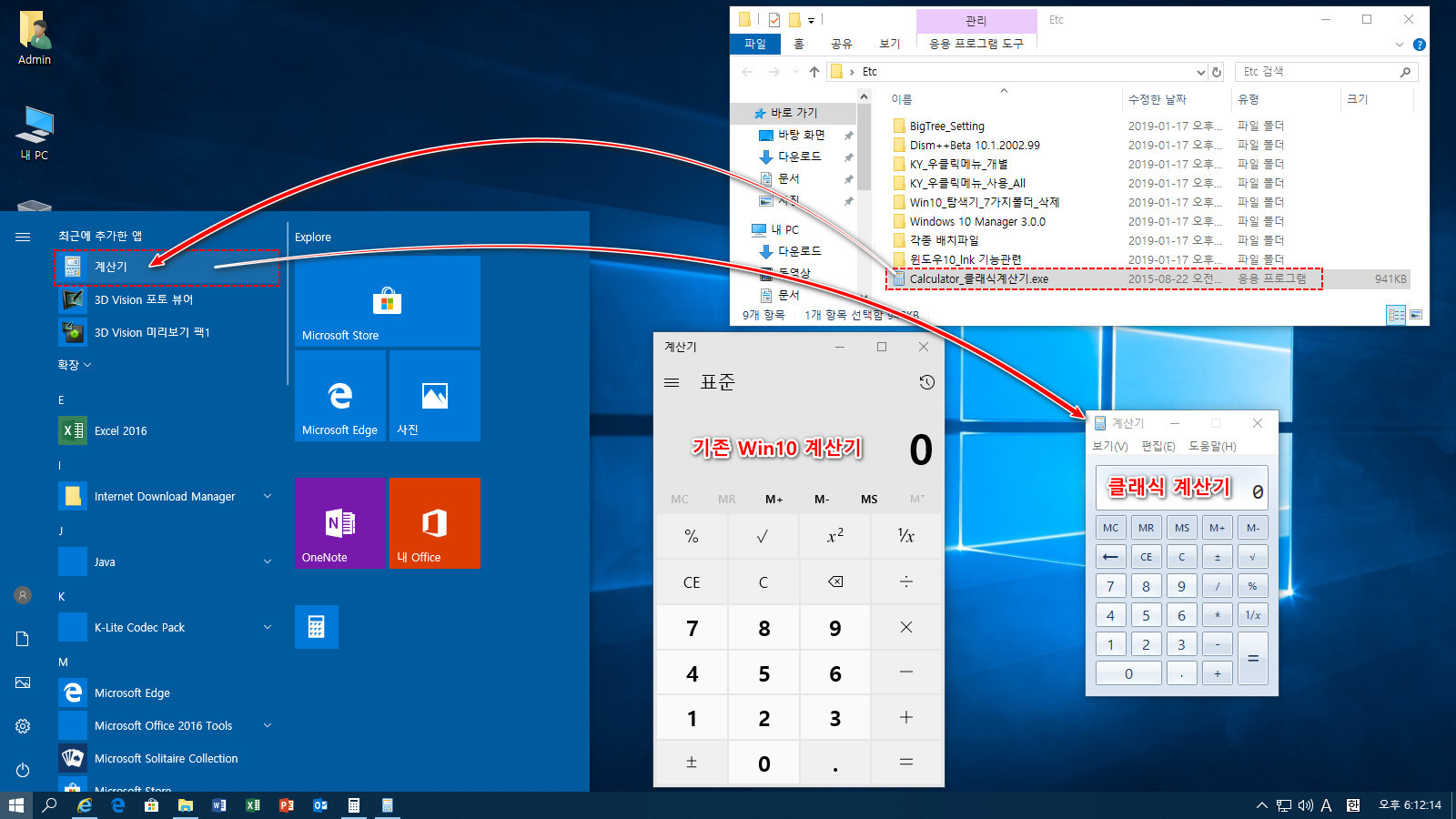This screenshot has height=819, width=1456.
Task: Click the 9 key in classic calculator
Action: pyautogui.click(x=1182, y=586)
